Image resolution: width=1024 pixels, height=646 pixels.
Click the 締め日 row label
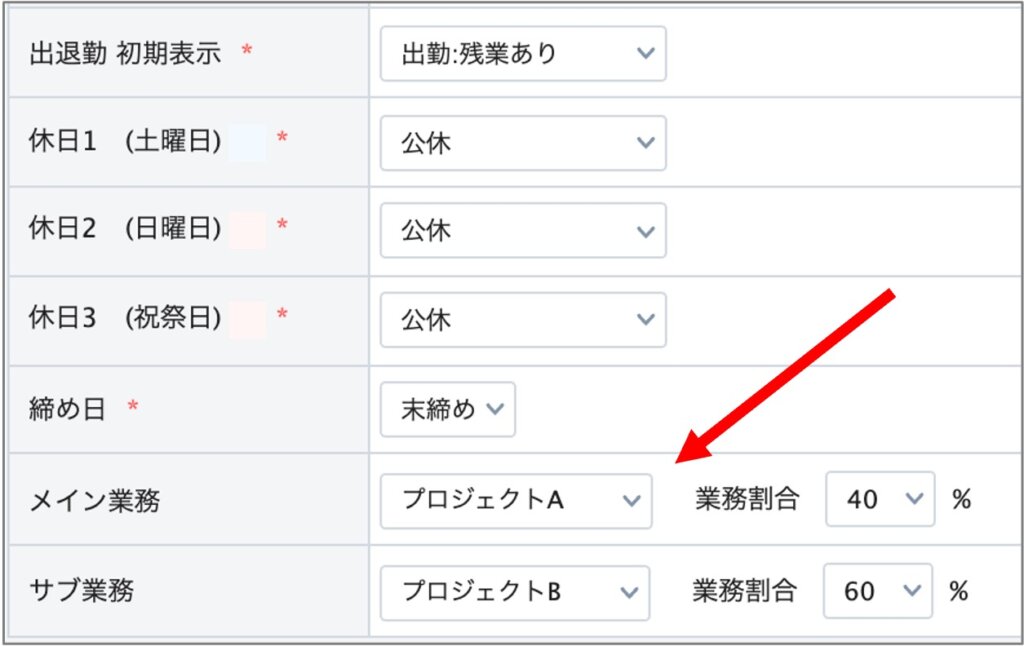[x=68, y=409]
